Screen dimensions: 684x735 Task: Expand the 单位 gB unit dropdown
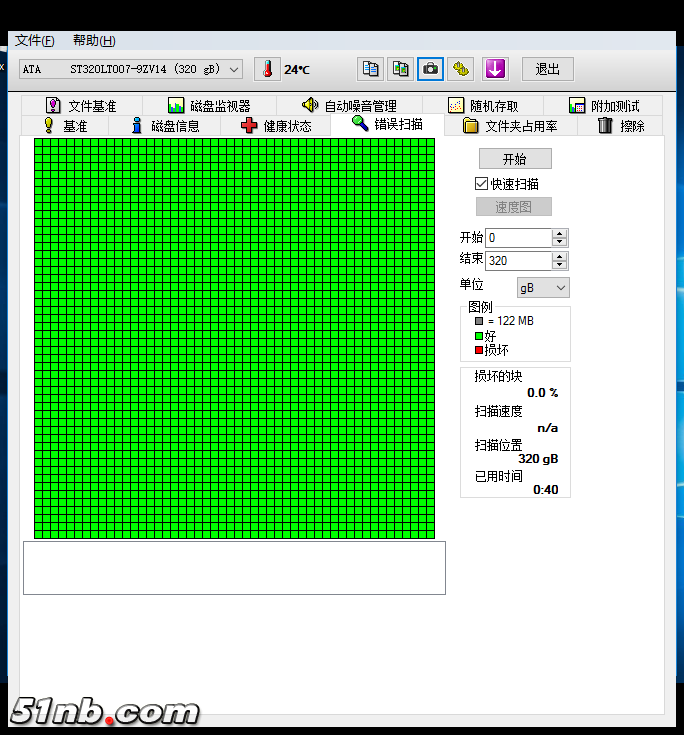coord(543,288)
